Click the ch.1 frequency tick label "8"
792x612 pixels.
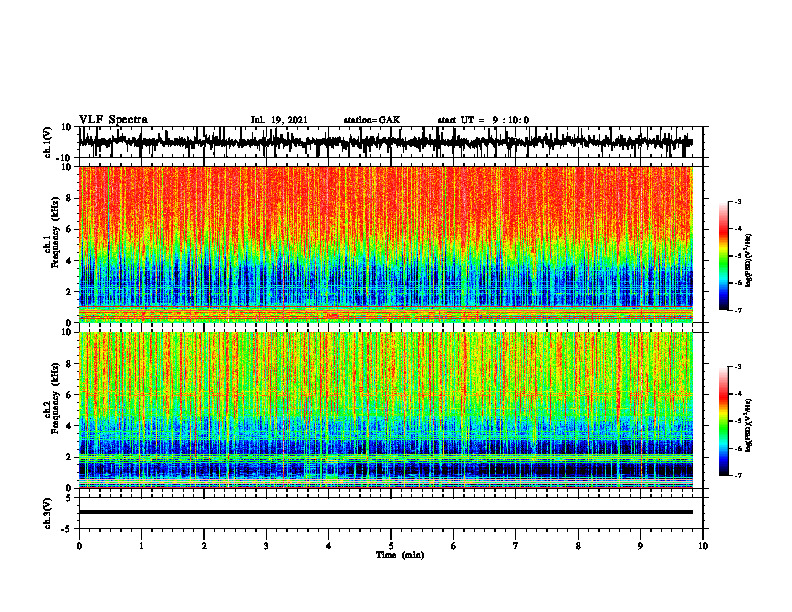69,198
